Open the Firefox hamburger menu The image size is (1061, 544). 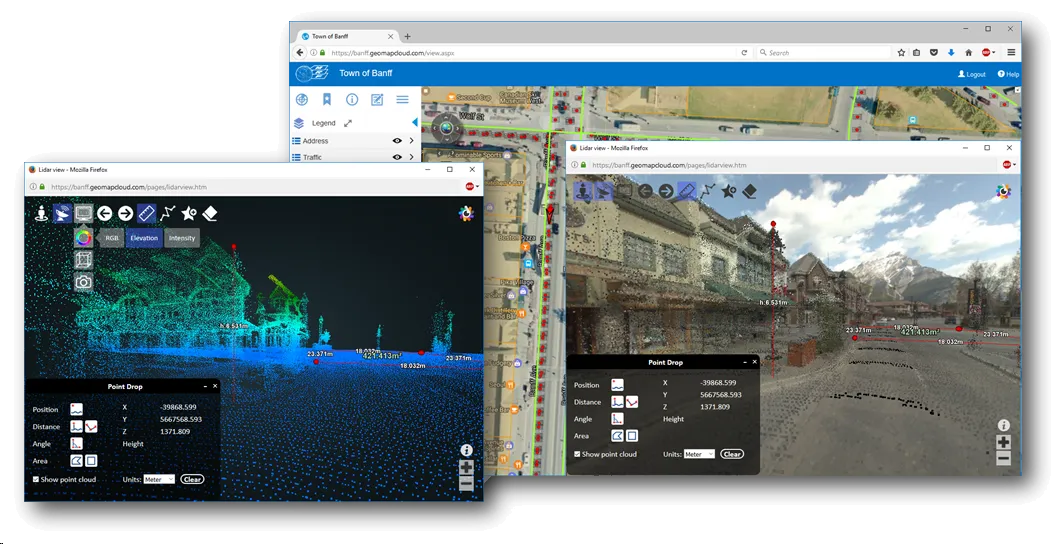click(1011, 52)
